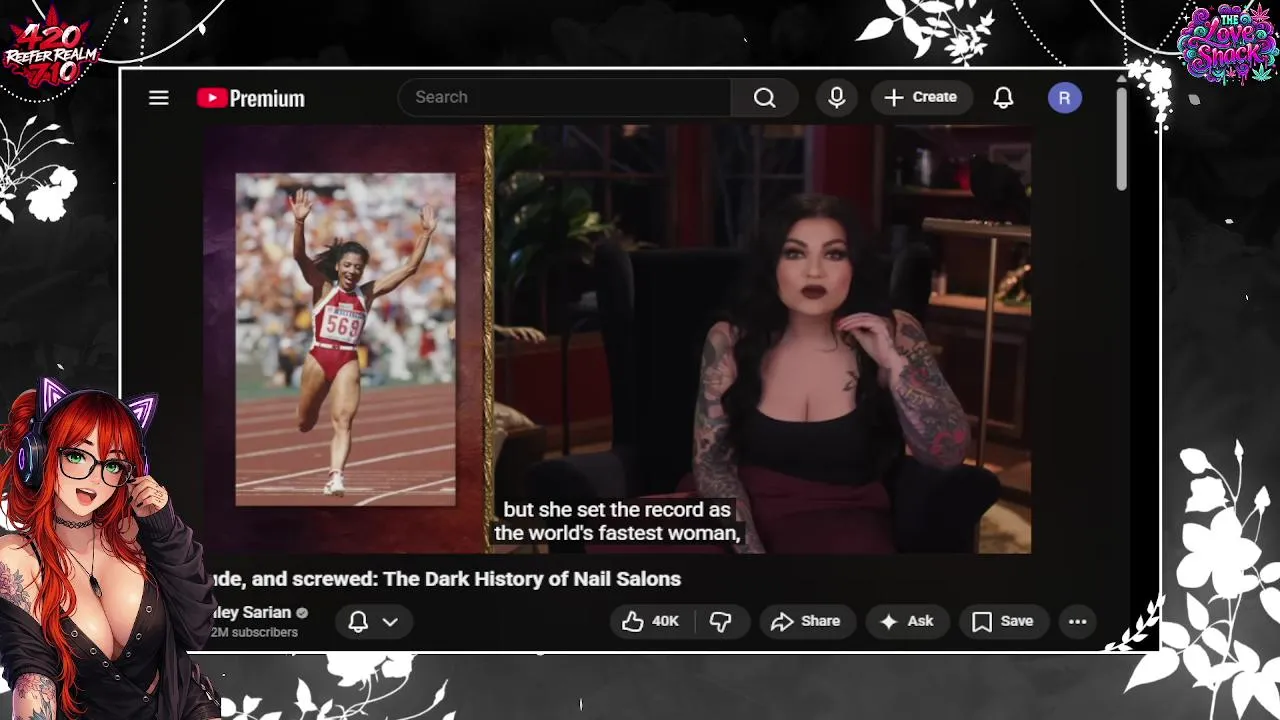
Task: Open the Create button menu
Action: click(x=921, y=97)
